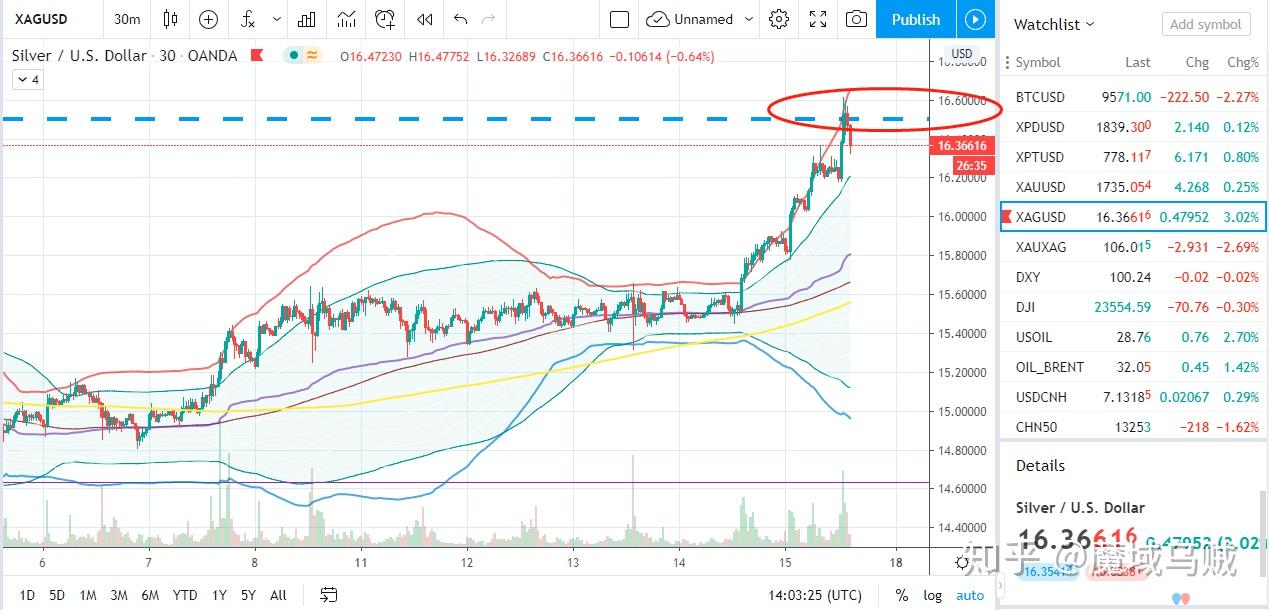Open the financials bar chart icon

point(308,19)
